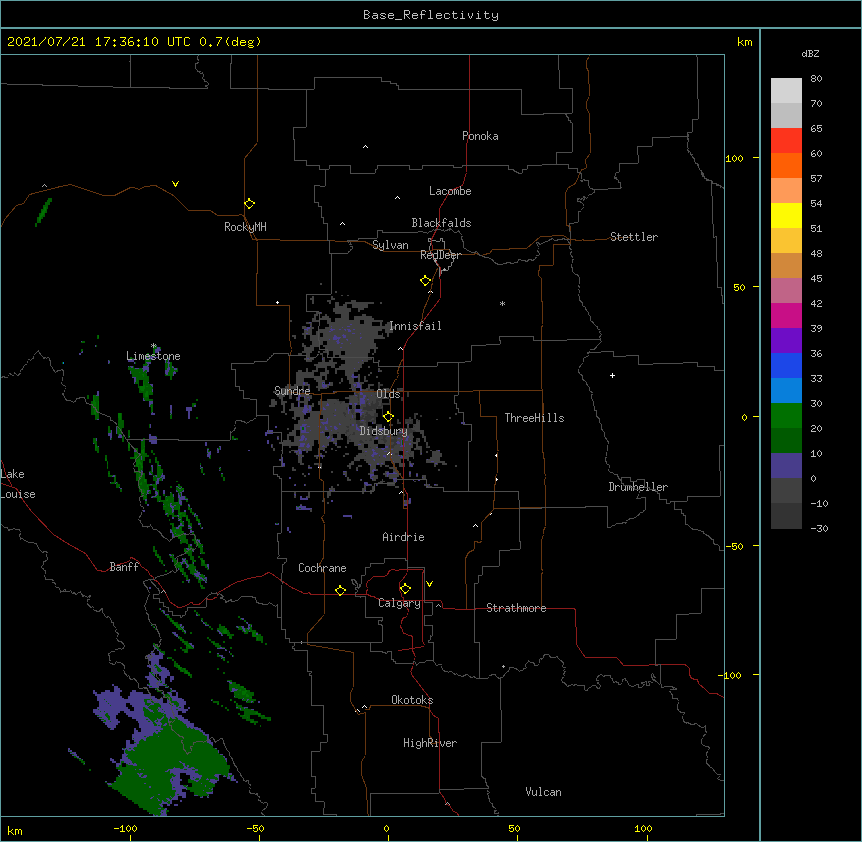Click the Okotoks town label

(412, 700)
